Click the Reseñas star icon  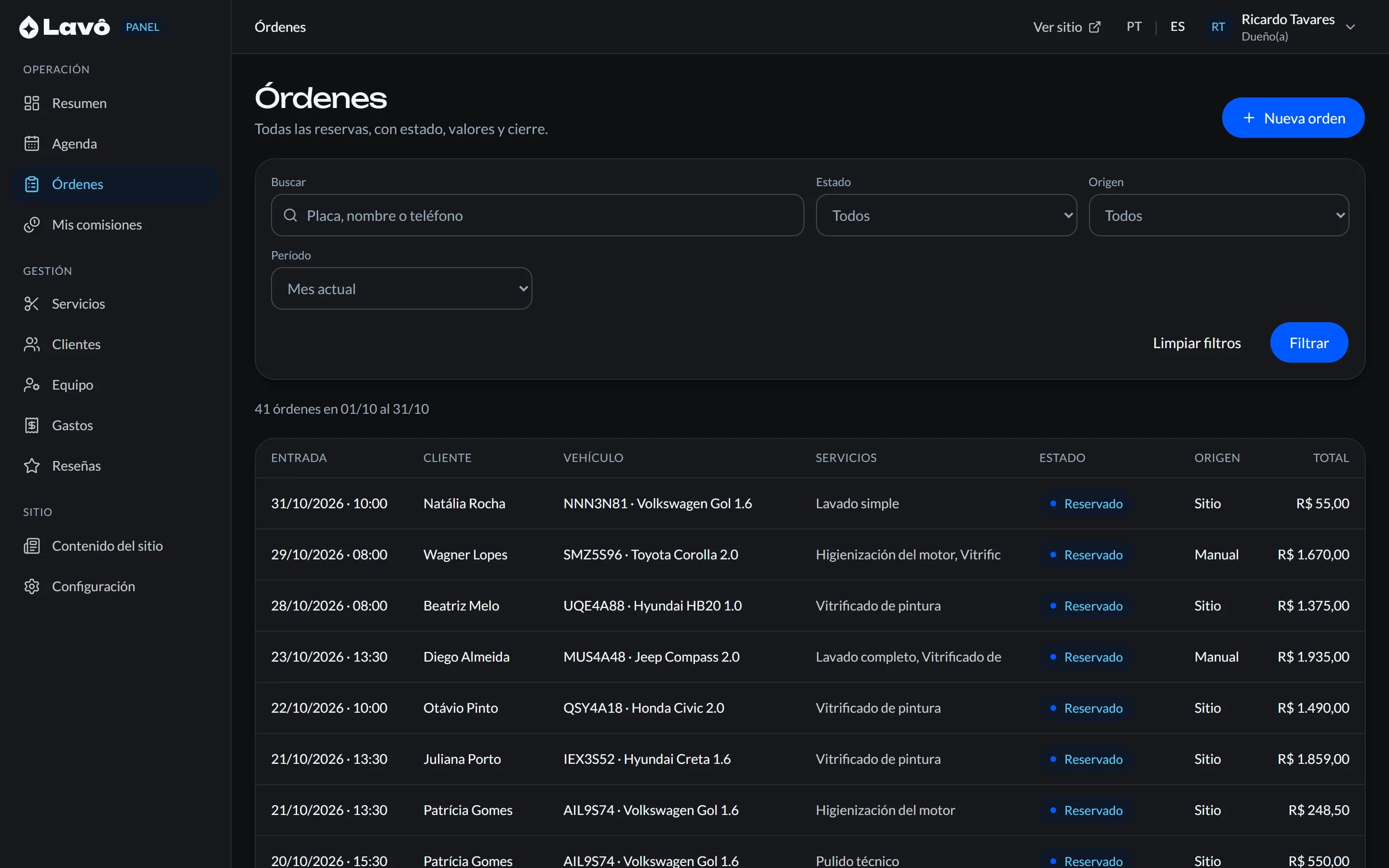point(31,465)
